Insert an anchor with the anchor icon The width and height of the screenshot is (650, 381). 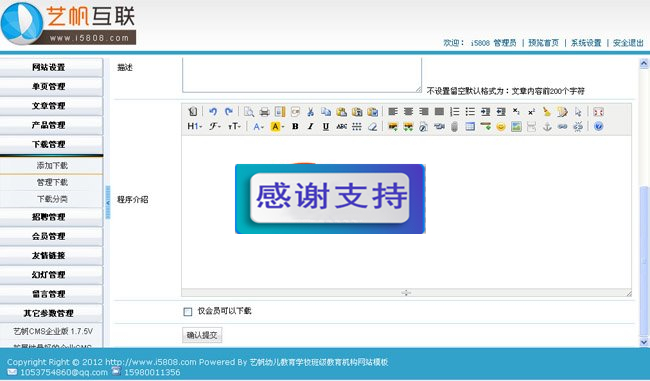[x=547, y=126]
